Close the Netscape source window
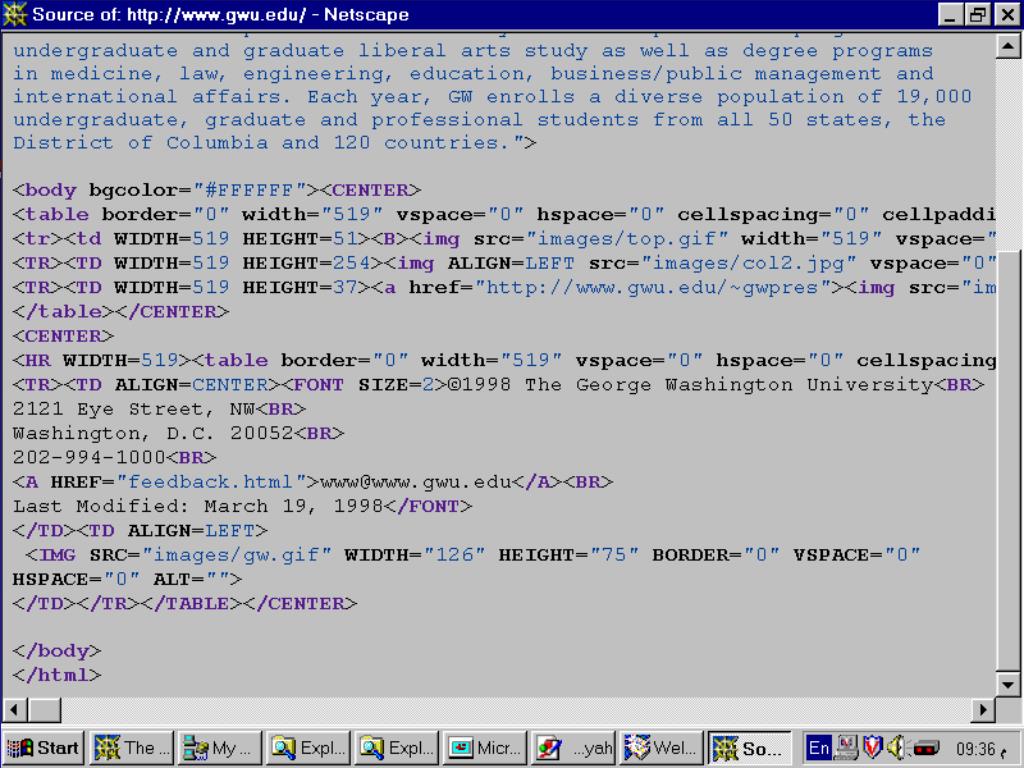 click(x=1007, y=14)
